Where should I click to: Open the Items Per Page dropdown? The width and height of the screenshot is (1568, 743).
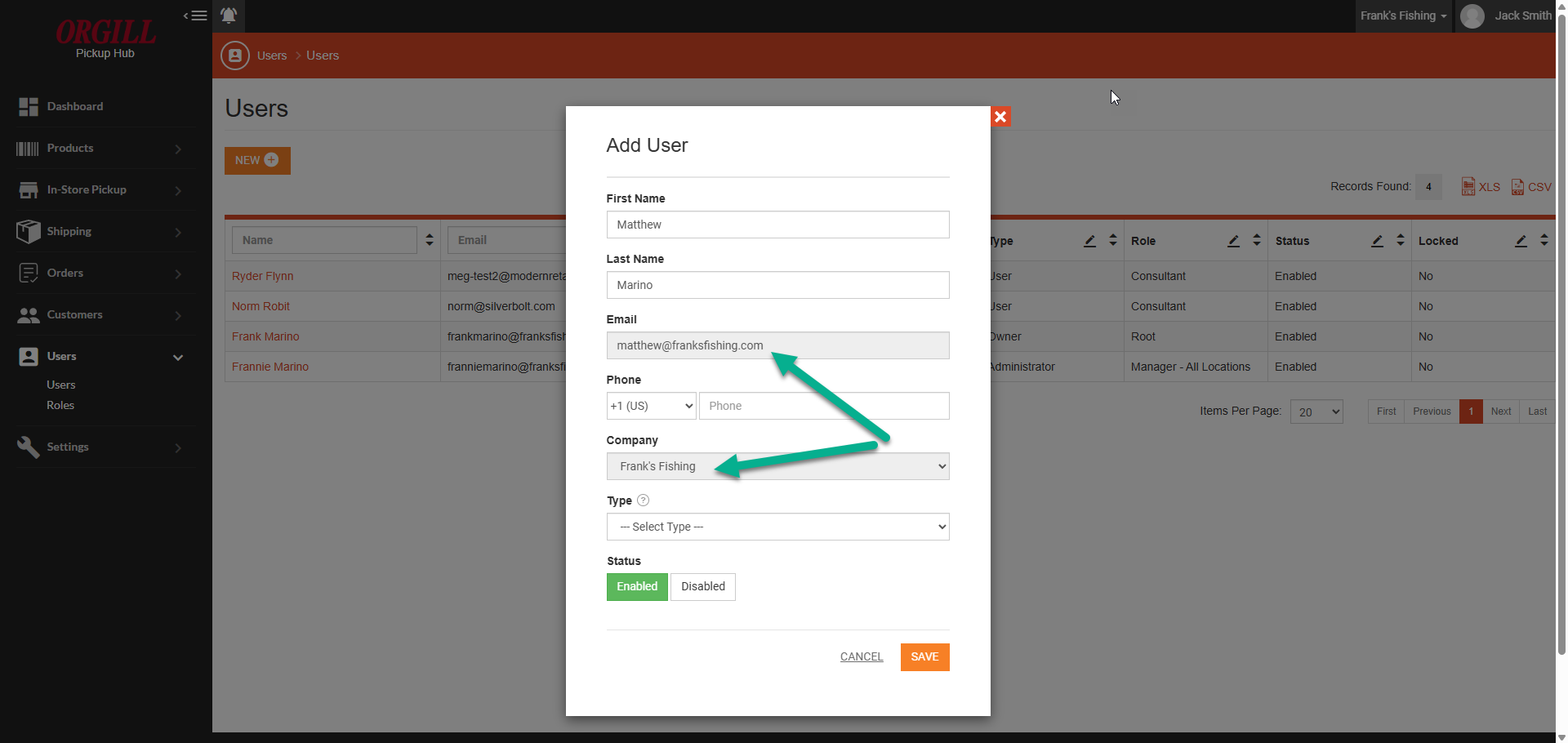(1316, 412)
